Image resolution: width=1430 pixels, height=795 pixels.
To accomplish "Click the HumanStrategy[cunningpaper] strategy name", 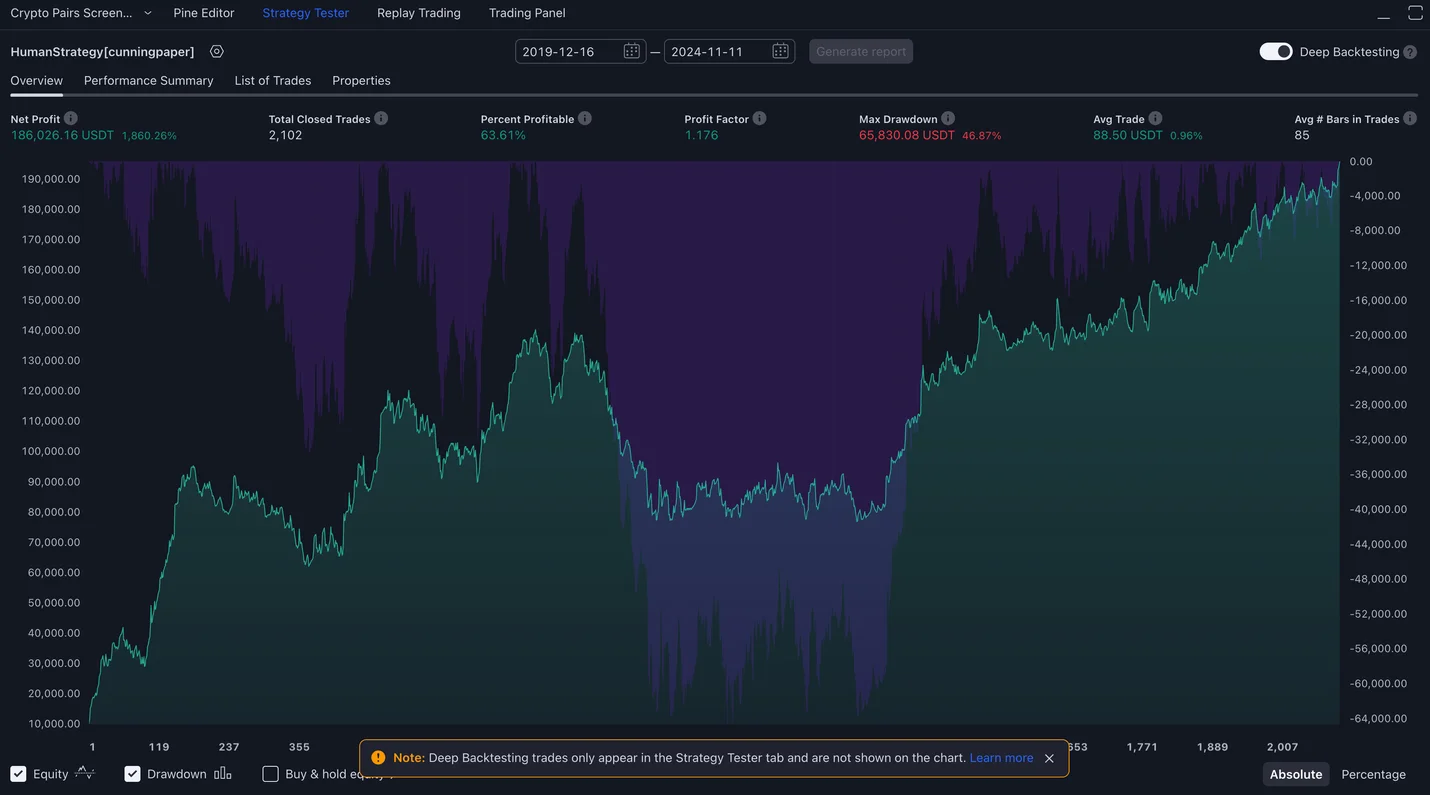I will coord(103,52).
